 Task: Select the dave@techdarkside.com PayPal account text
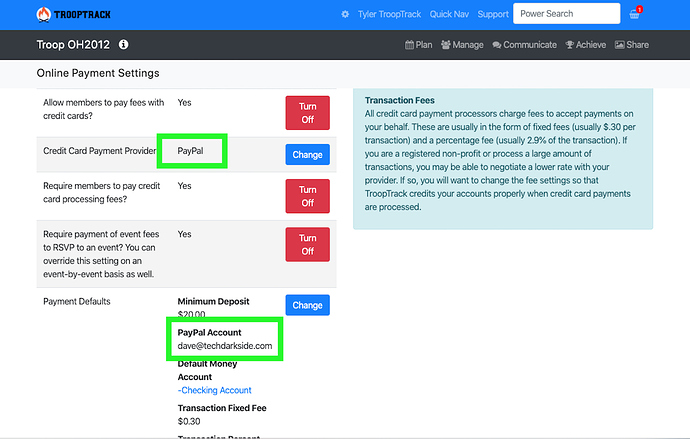click(225, 346)
